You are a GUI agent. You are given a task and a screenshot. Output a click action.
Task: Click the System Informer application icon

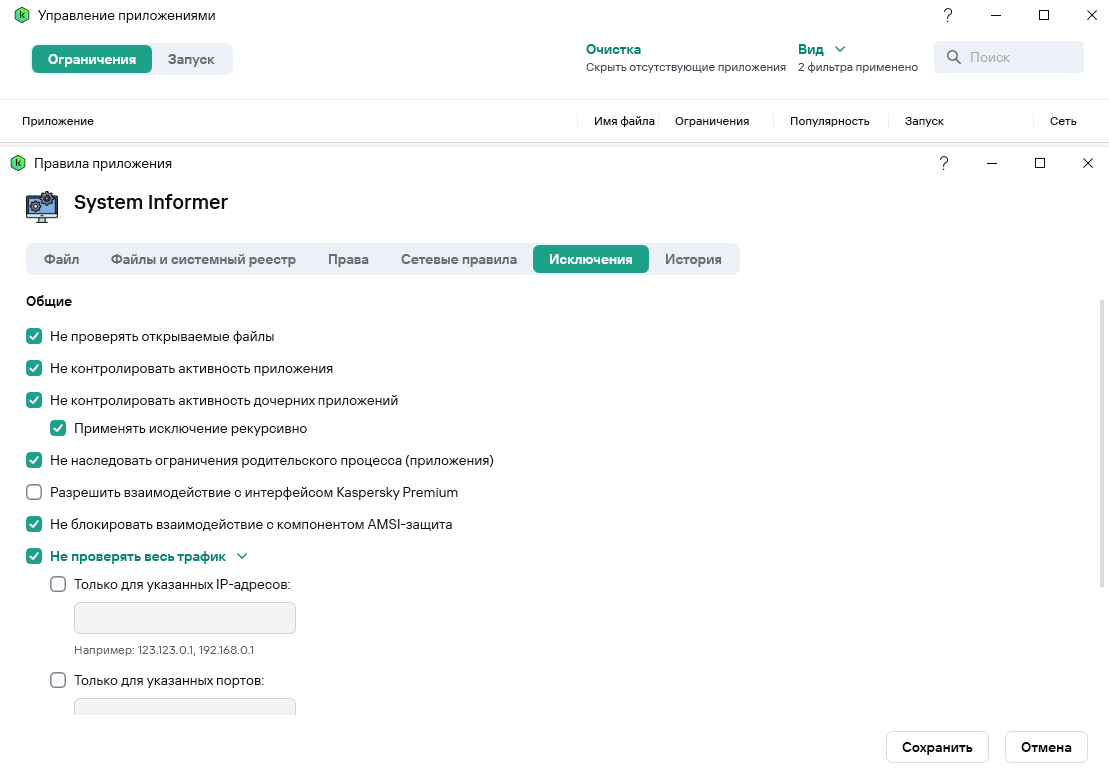click(42, 206)
